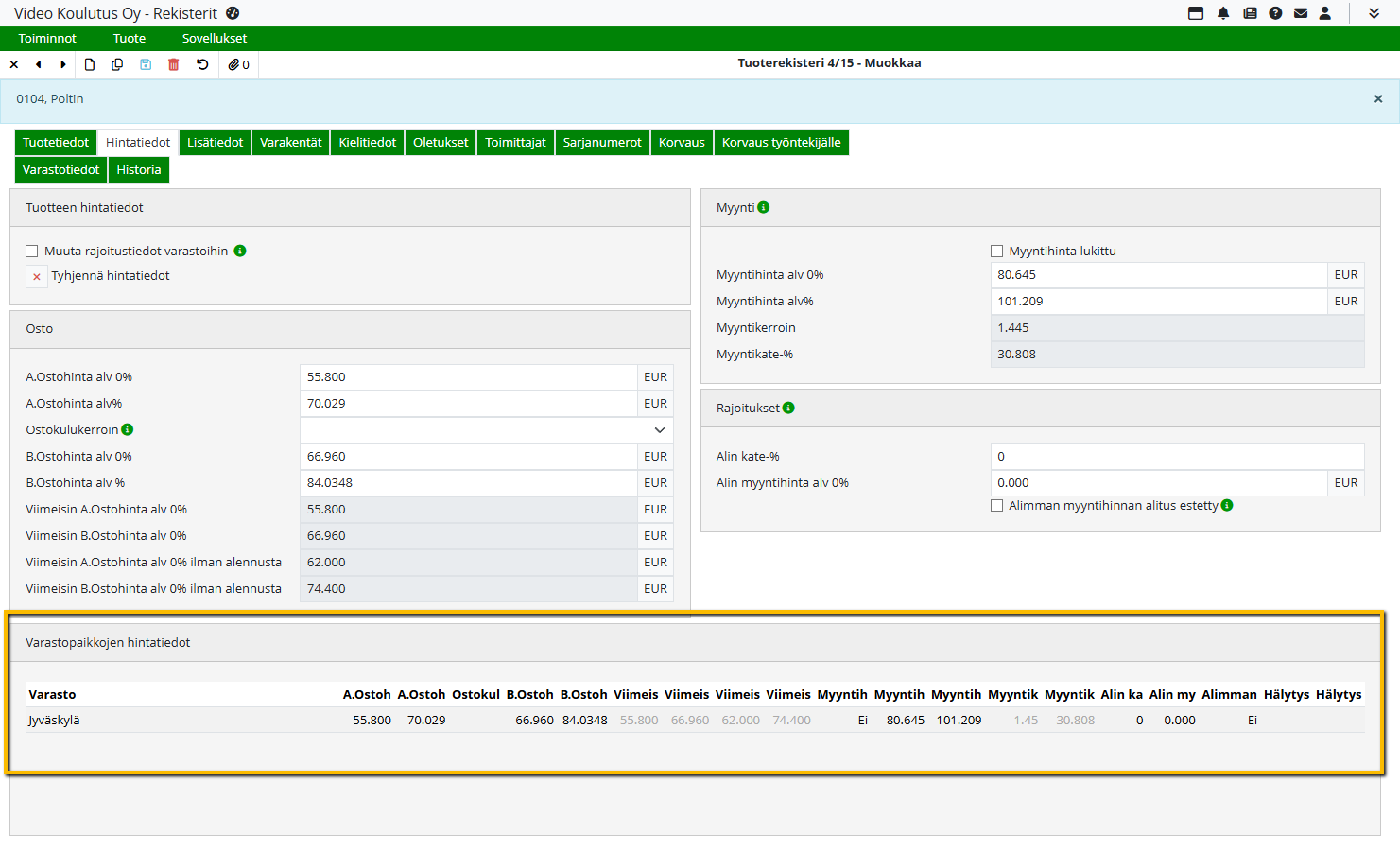Click the copy record icon
Viewport: 1400px width, 852px height.
tap(117, 64)
